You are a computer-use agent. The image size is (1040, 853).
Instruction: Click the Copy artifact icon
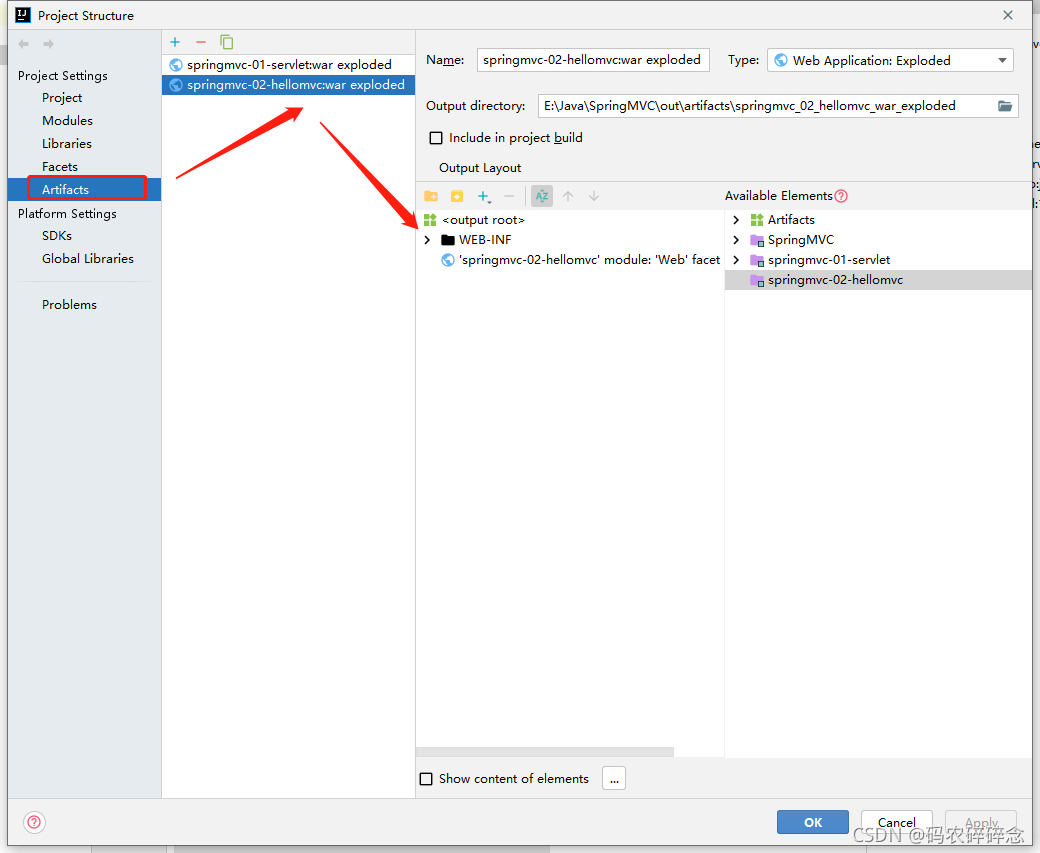pos(227,42)
